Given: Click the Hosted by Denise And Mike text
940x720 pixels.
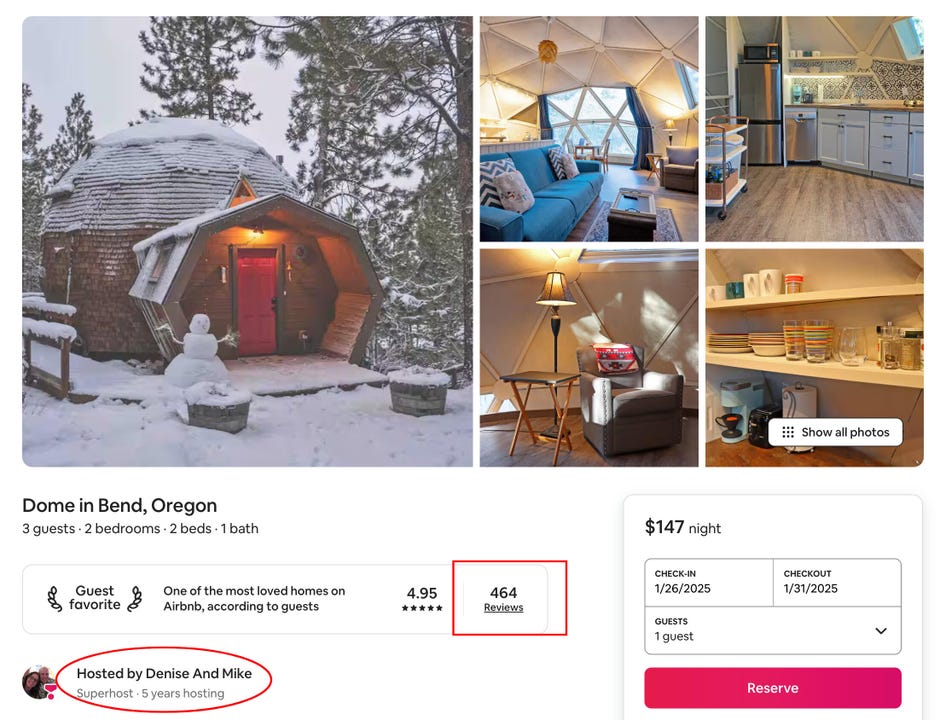Looking at the screenshot, I should [x=164, y=673].
